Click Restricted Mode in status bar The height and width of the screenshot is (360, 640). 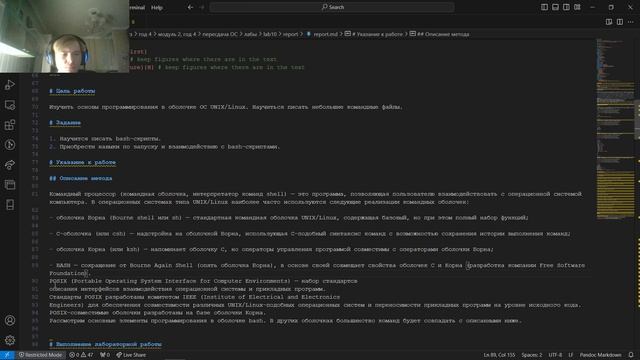[x=40, y=355]
